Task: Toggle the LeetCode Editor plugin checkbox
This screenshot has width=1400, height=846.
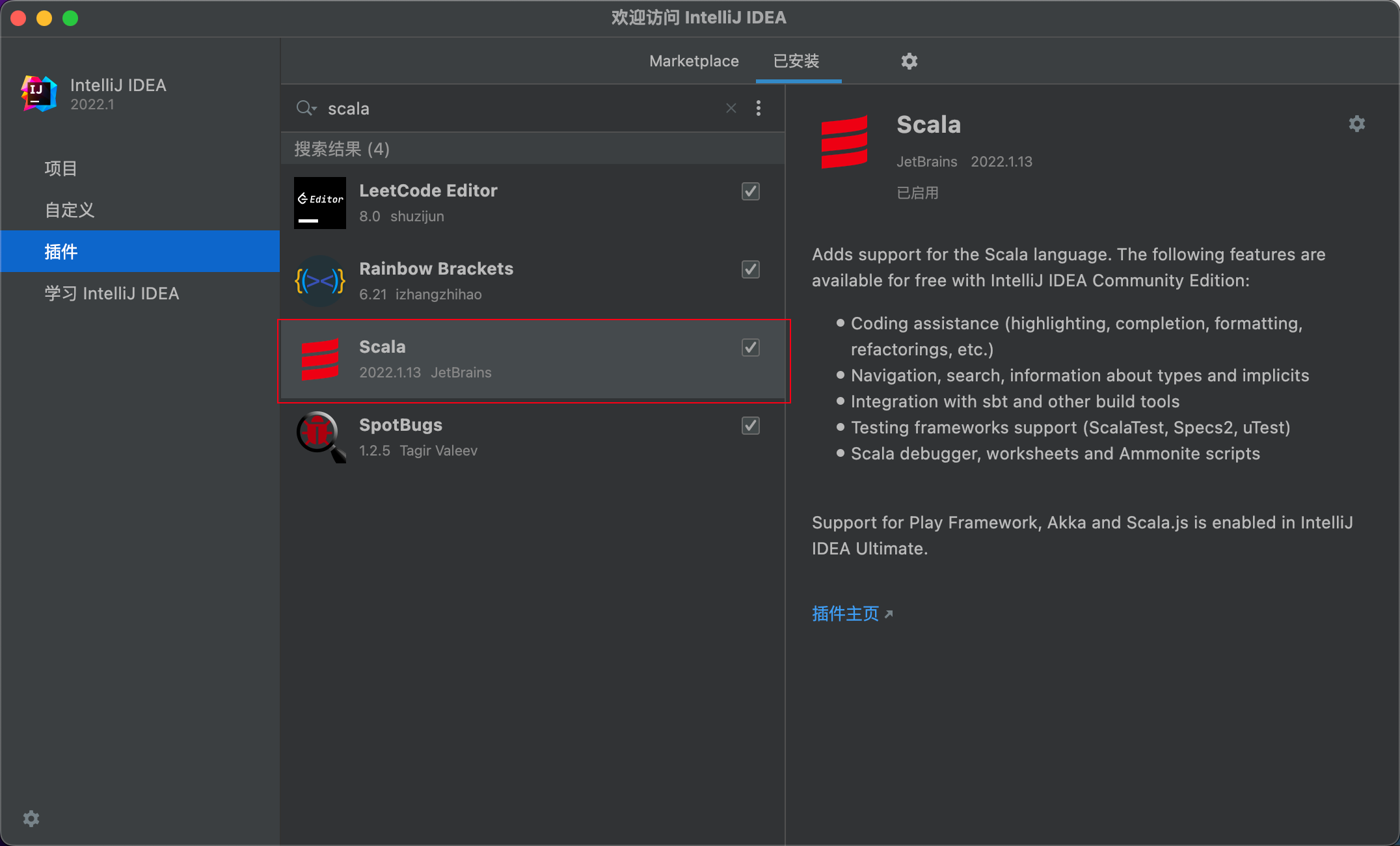Action: pyautogui.click(x=751, y=191)
